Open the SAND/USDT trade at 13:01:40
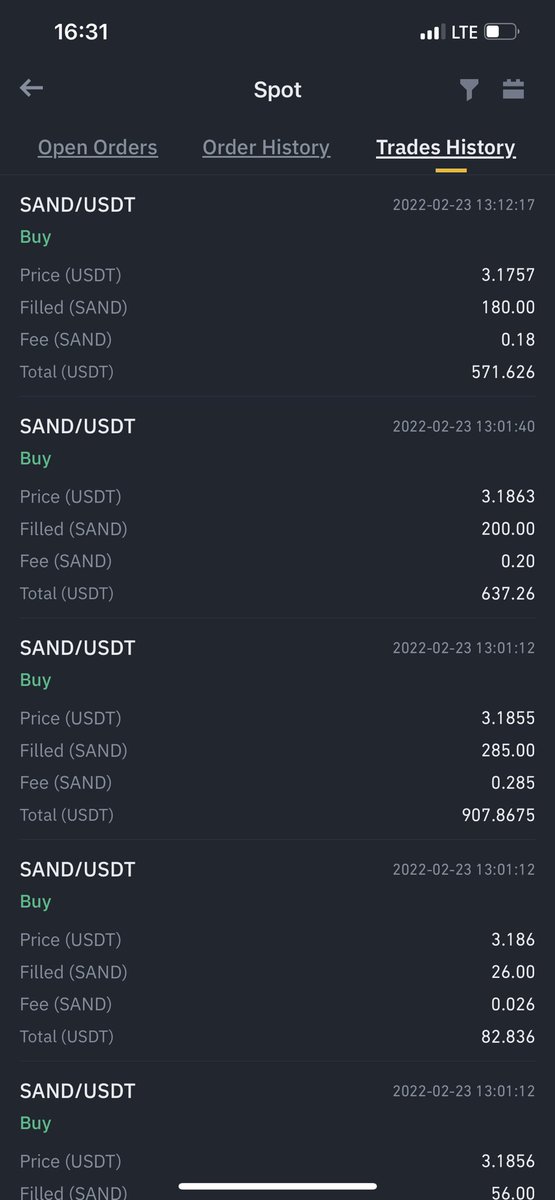555x1200 pixels. [277, 508]
